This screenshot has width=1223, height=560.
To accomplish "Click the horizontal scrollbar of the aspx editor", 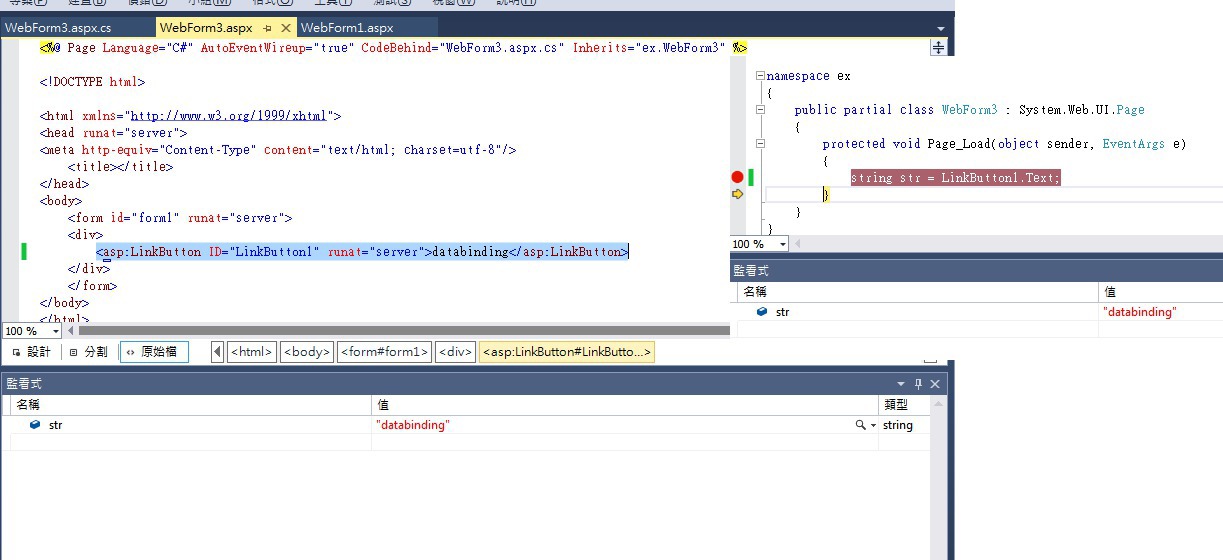I will click(x=404, y=331).
